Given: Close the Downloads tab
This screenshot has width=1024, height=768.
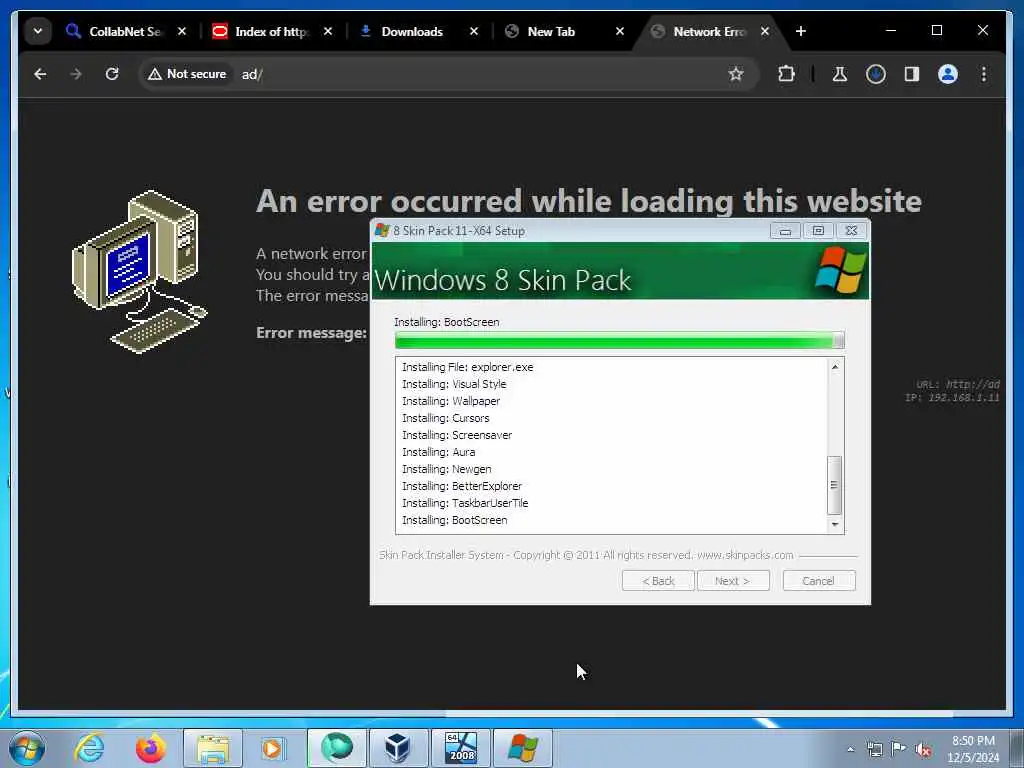Looking at the screenshot, I should pos(474,31).
